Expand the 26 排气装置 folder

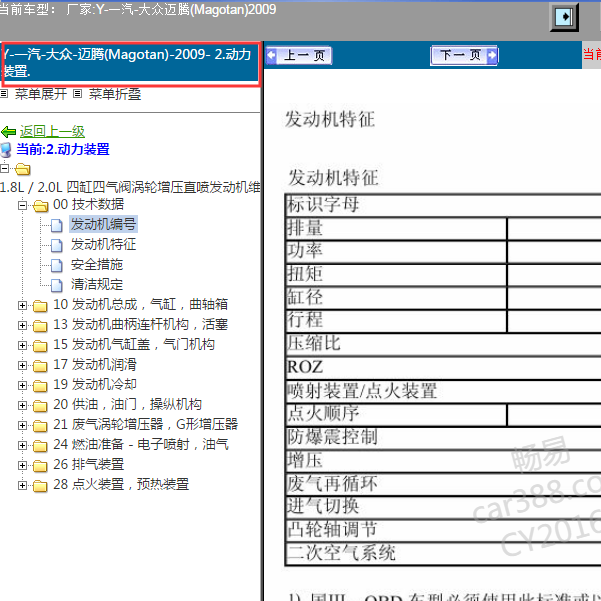(22, 465)
